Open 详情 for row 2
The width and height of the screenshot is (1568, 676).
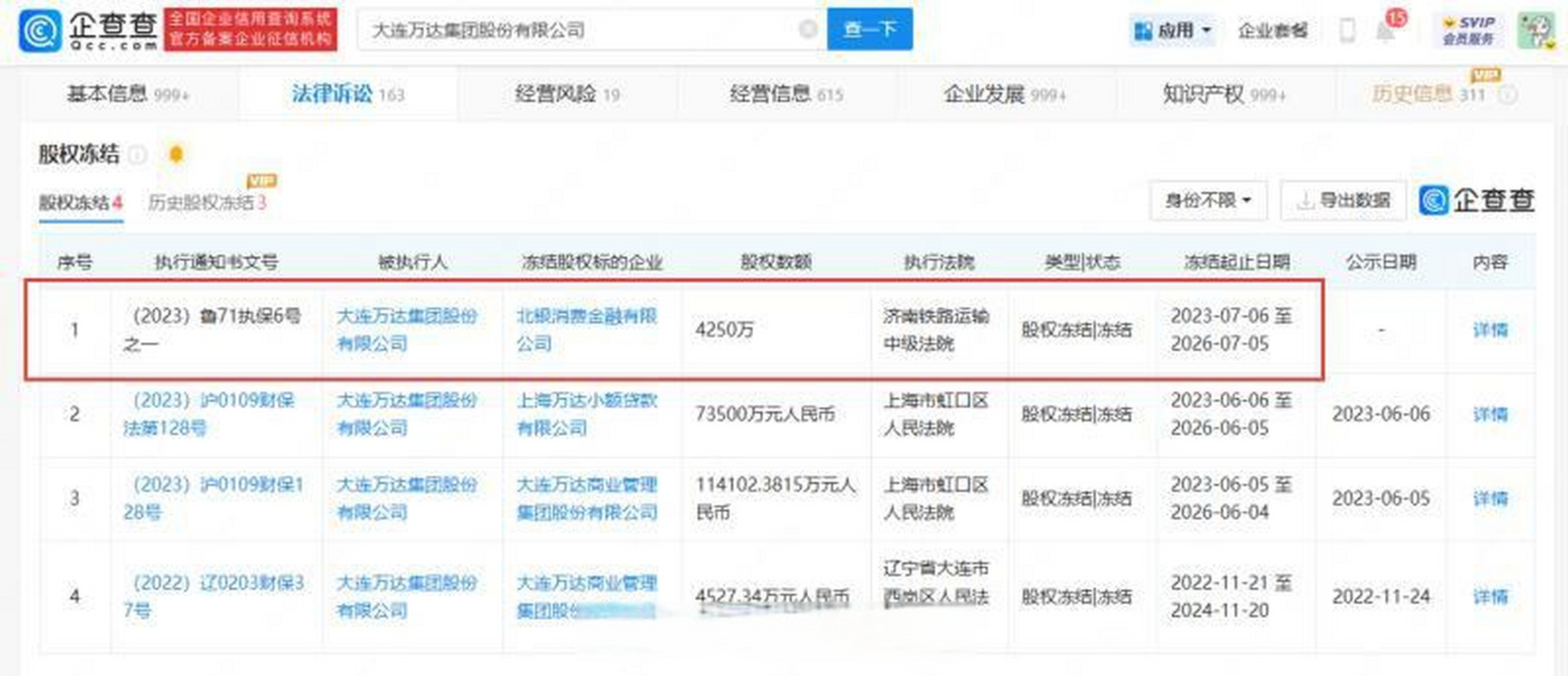tap(1490, 415)
